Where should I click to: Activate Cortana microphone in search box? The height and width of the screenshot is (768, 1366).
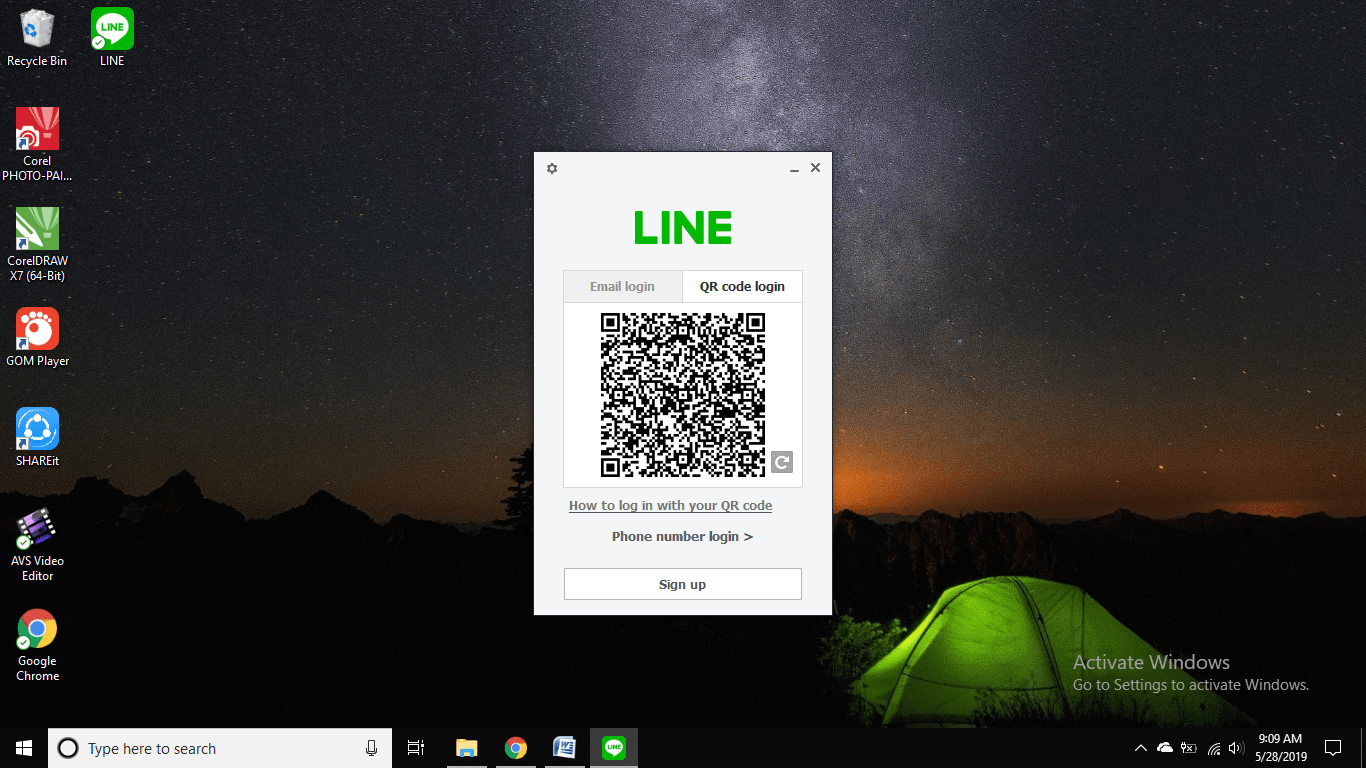(x=371, y=748)
